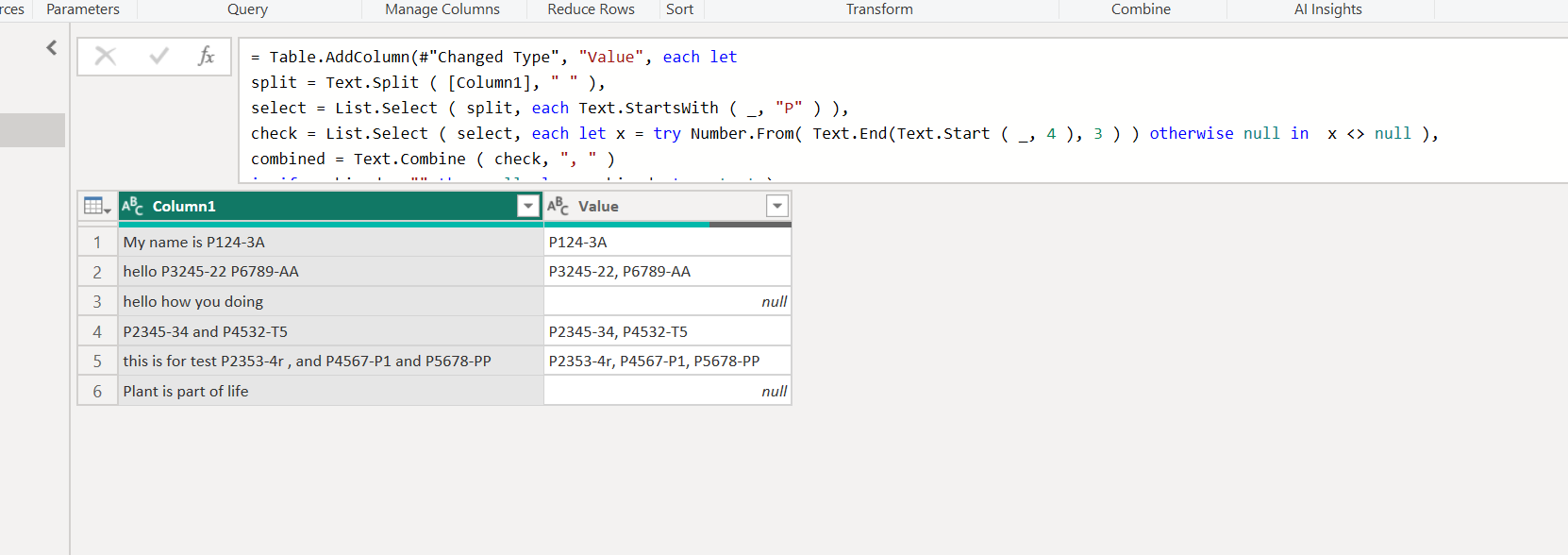This screenshot has height=555, width=1568.
Task: Click the 'check = List.Select' formula line
Action: coord(844,134)
